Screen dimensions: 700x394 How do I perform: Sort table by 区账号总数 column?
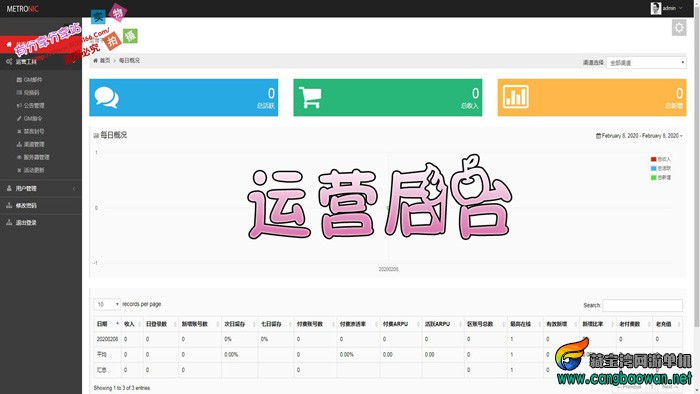pyautogui.click(x=486, y=324)
